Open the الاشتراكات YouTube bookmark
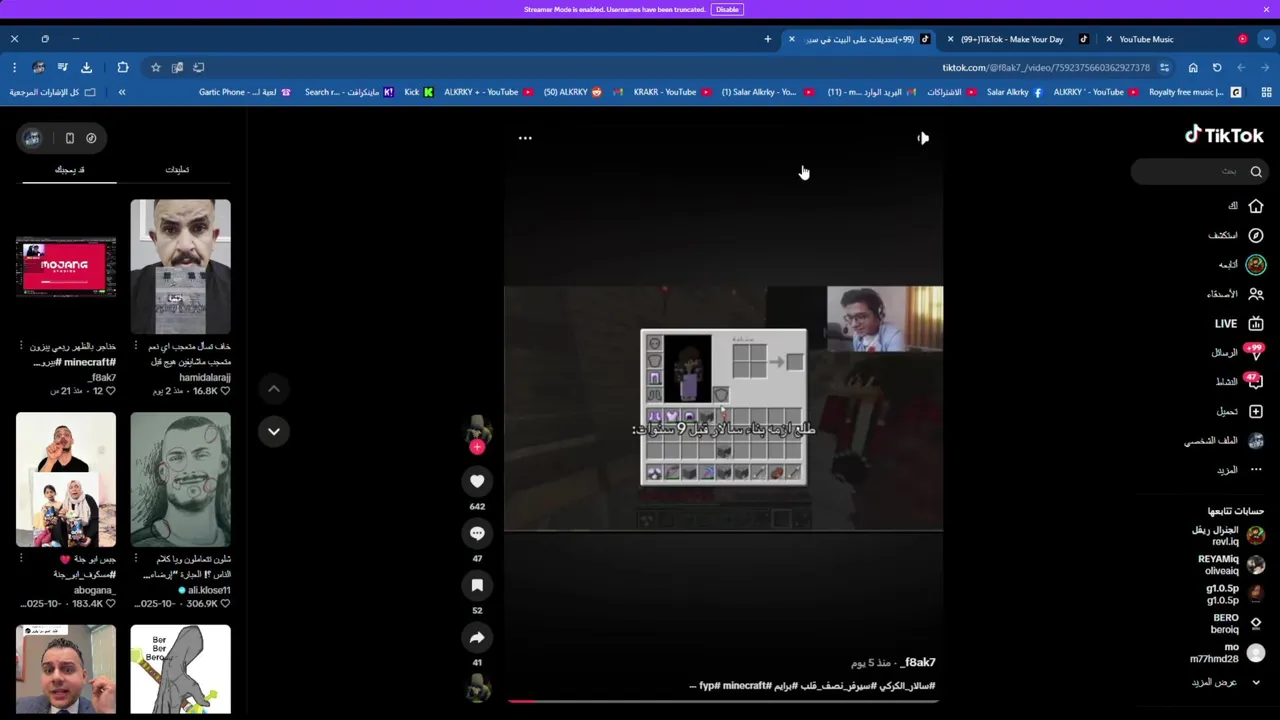This screenshot has height=720, width=1280. click(951, 92)
